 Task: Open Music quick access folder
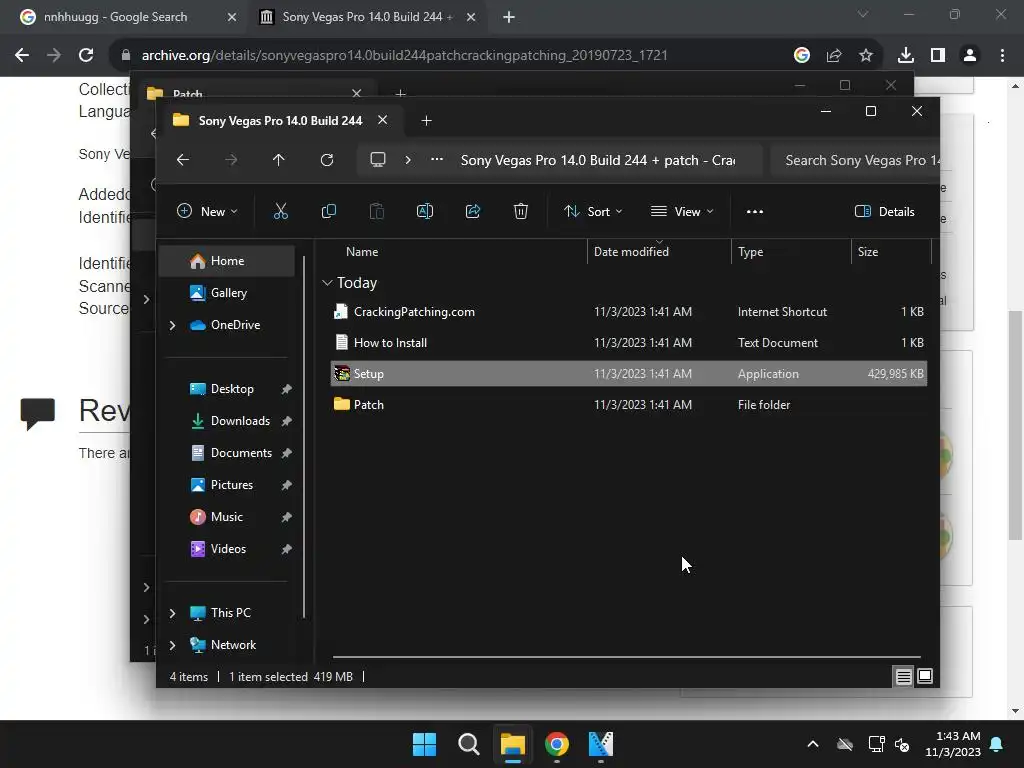pyautogui.click(x=227, y=517)
